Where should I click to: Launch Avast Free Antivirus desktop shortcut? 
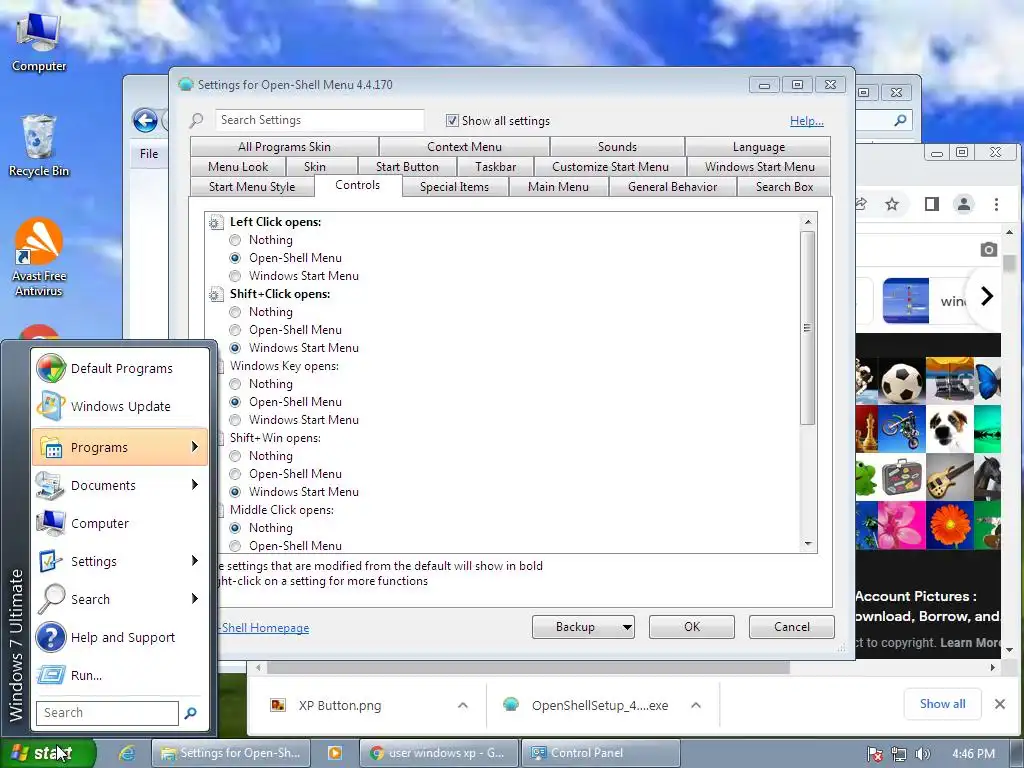[x=39, y=257]
